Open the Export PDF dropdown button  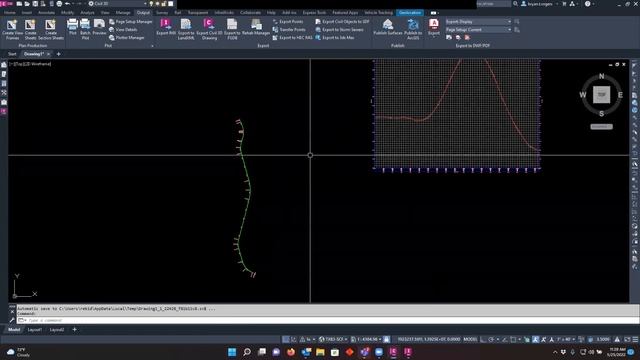coord(433,27)
